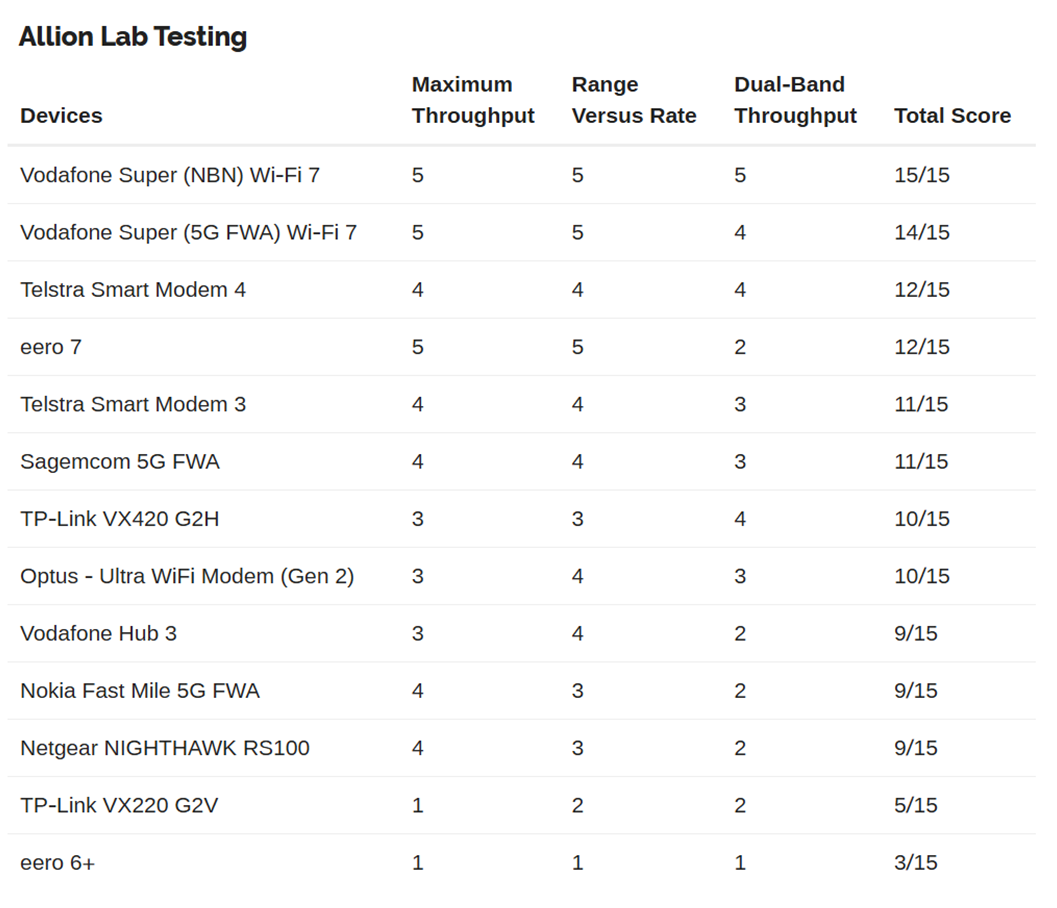Viewport: 1057px width, 908px height.
Task: Select the Nokia Fast Mile 5G FWA name
Action: (140, 691)
